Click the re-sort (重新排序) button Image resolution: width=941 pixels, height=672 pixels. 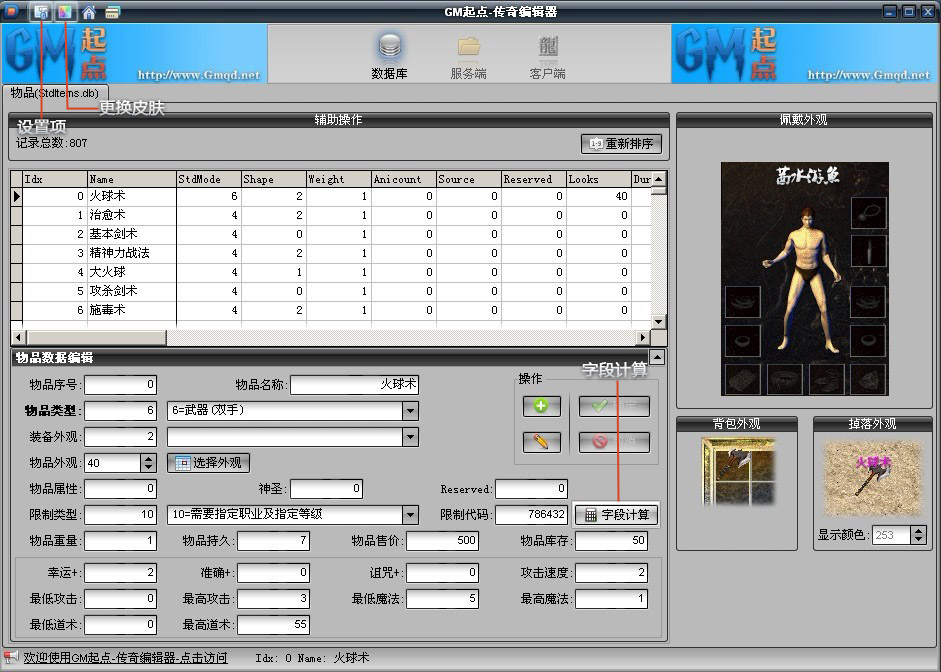621,144
